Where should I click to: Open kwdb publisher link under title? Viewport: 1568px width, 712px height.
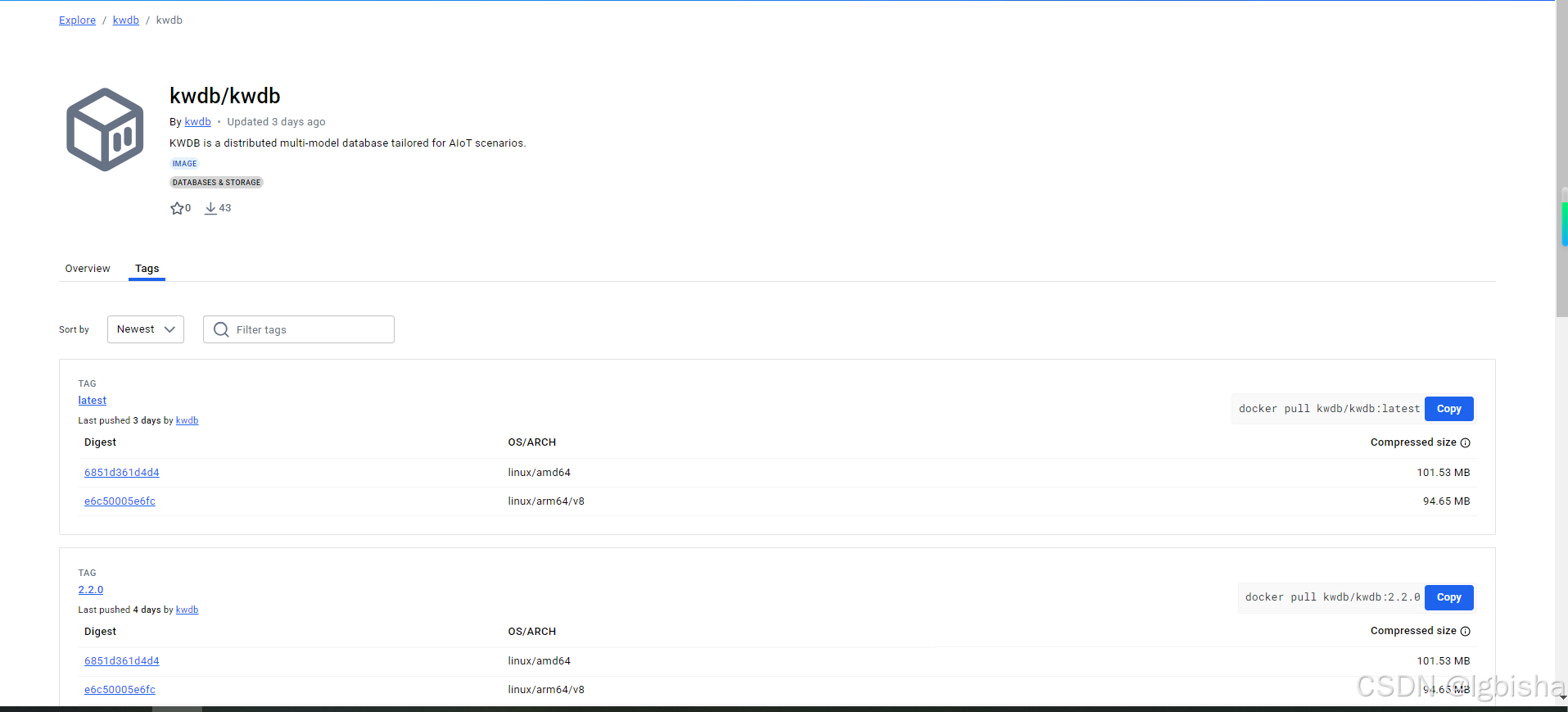click(x=197, y=122)
